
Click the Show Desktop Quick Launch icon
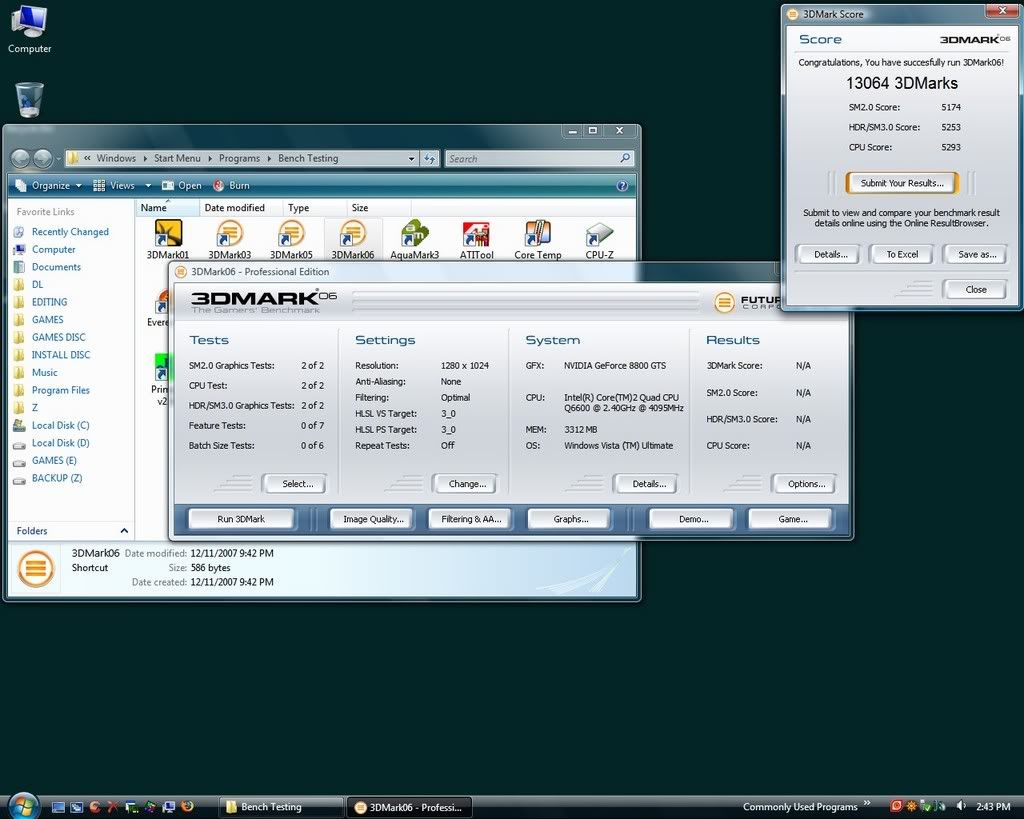58,807
